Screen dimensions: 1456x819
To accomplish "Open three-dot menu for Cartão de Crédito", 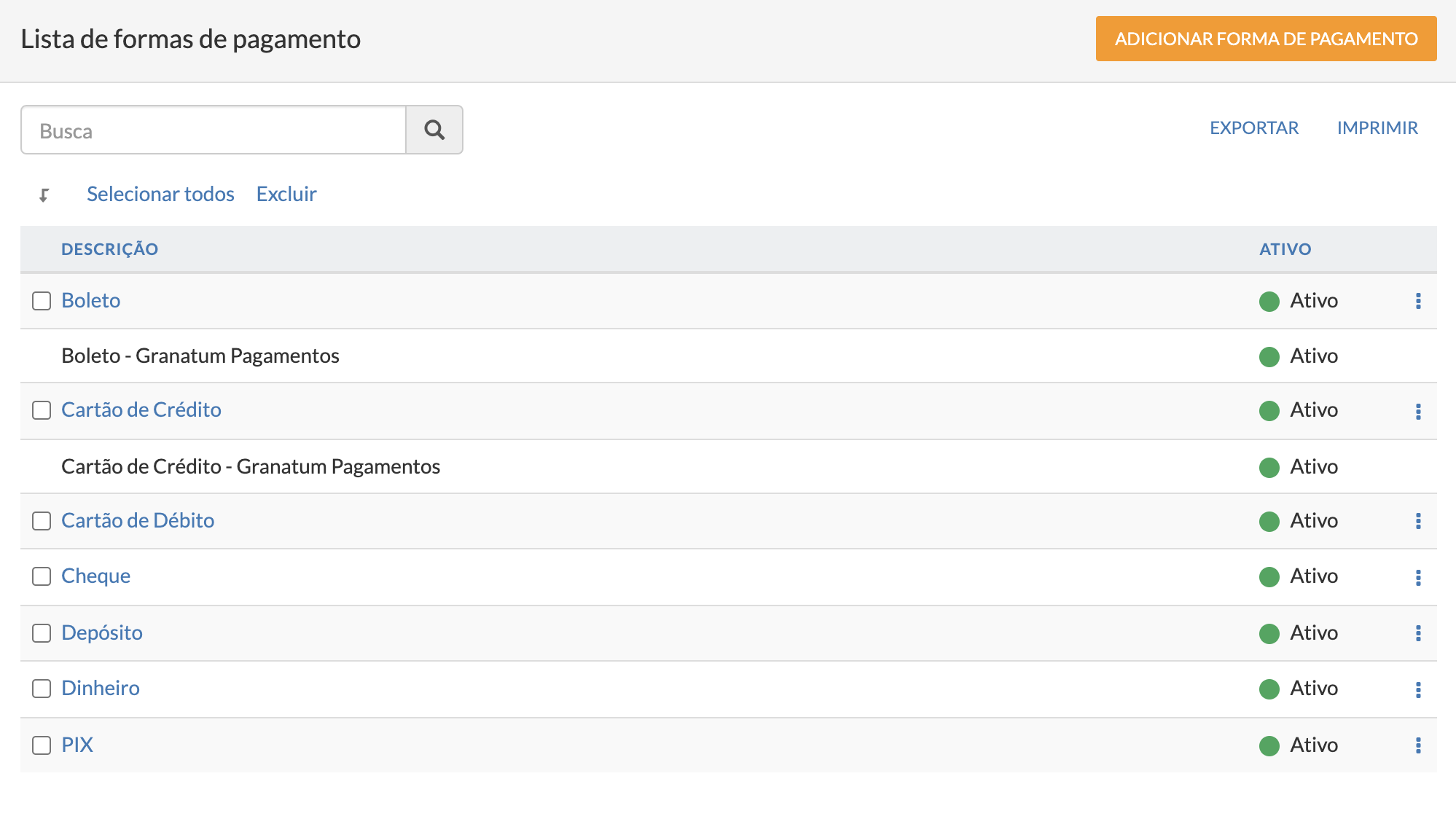I will (x=1418, y=412).
